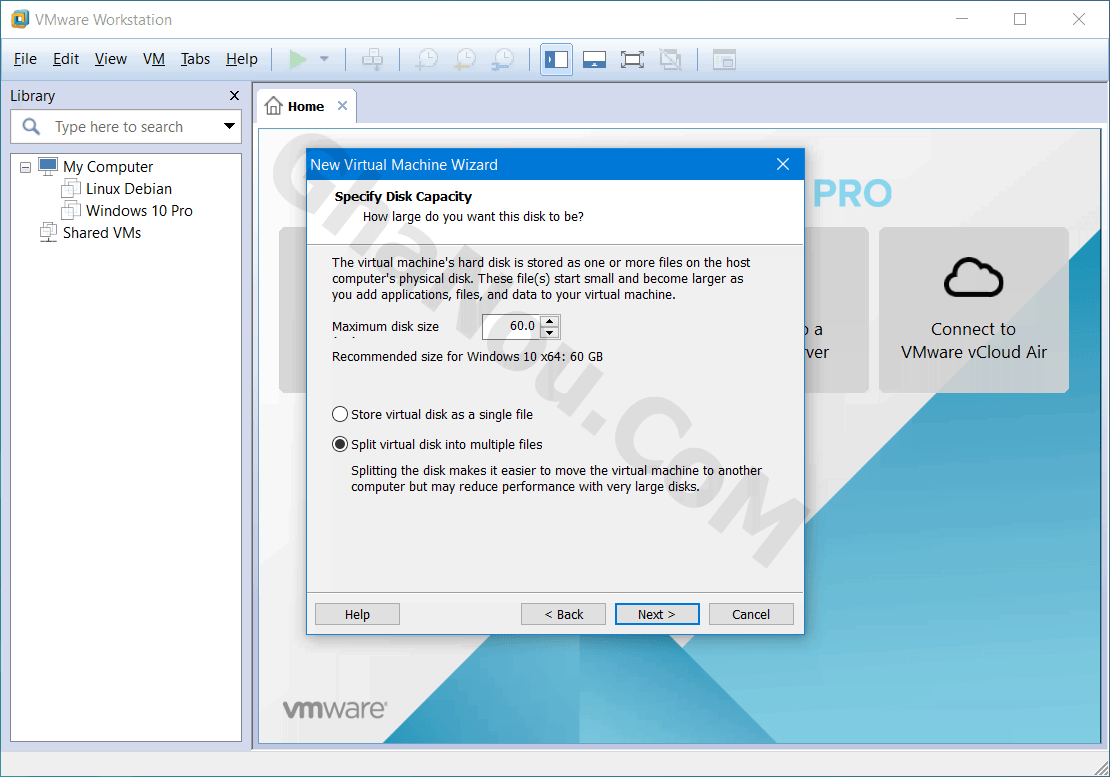The height and width of the screenshot is (777, 1110).
Task: Close the New Virtual Machine Wizard
Action: 783,164
